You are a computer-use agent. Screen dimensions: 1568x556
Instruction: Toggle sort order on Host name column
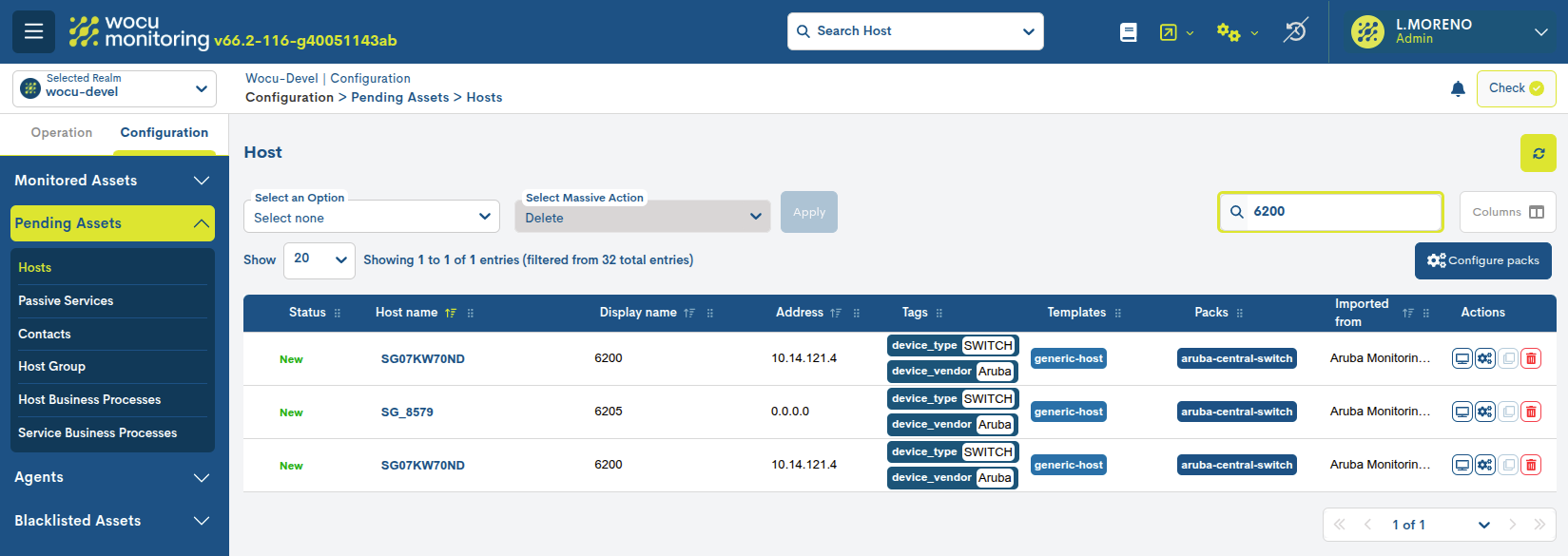click(x=451, y=313)
